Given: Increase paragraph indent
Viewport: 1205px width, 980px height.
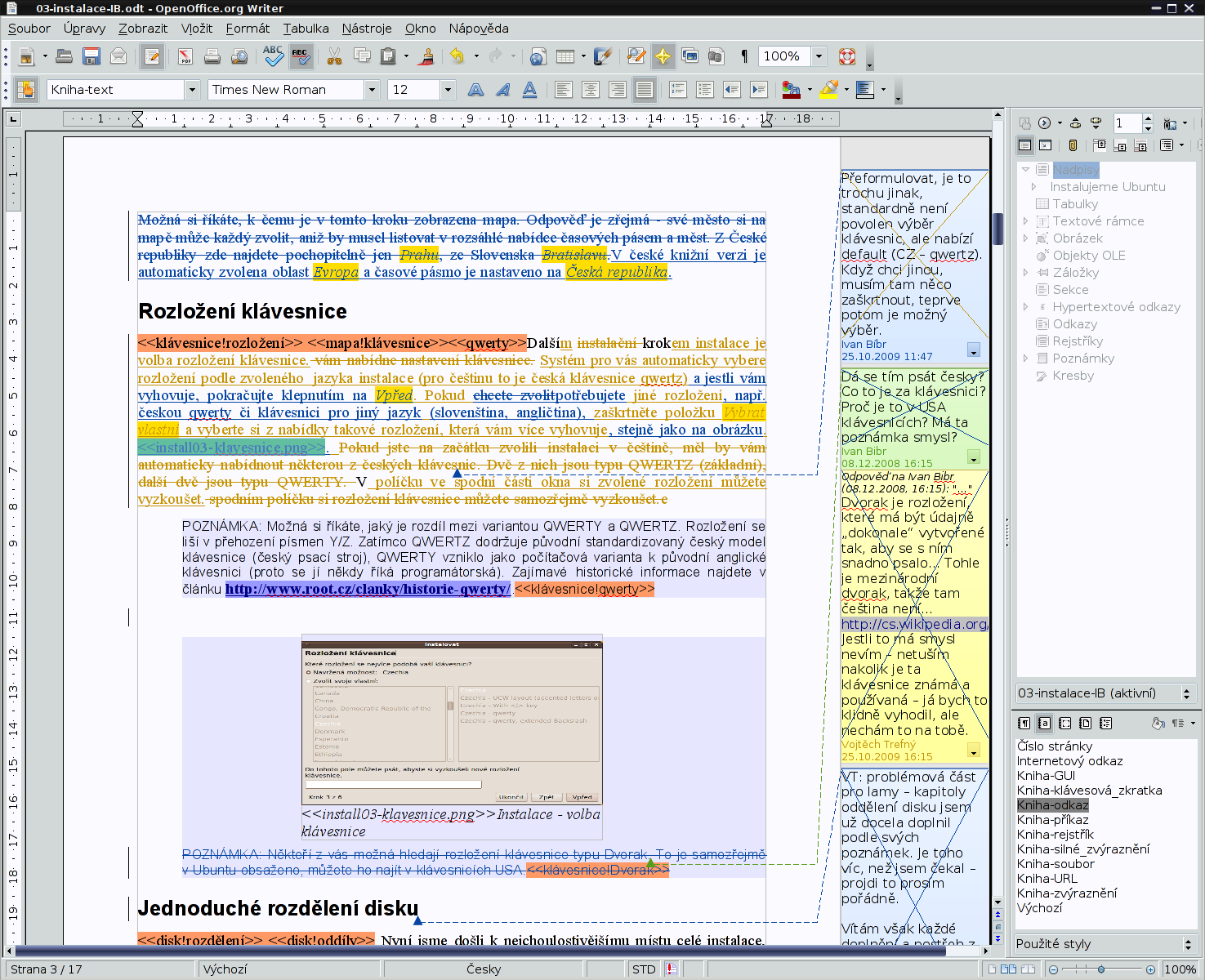Looking at the screenshot, I should click(759, 90).
